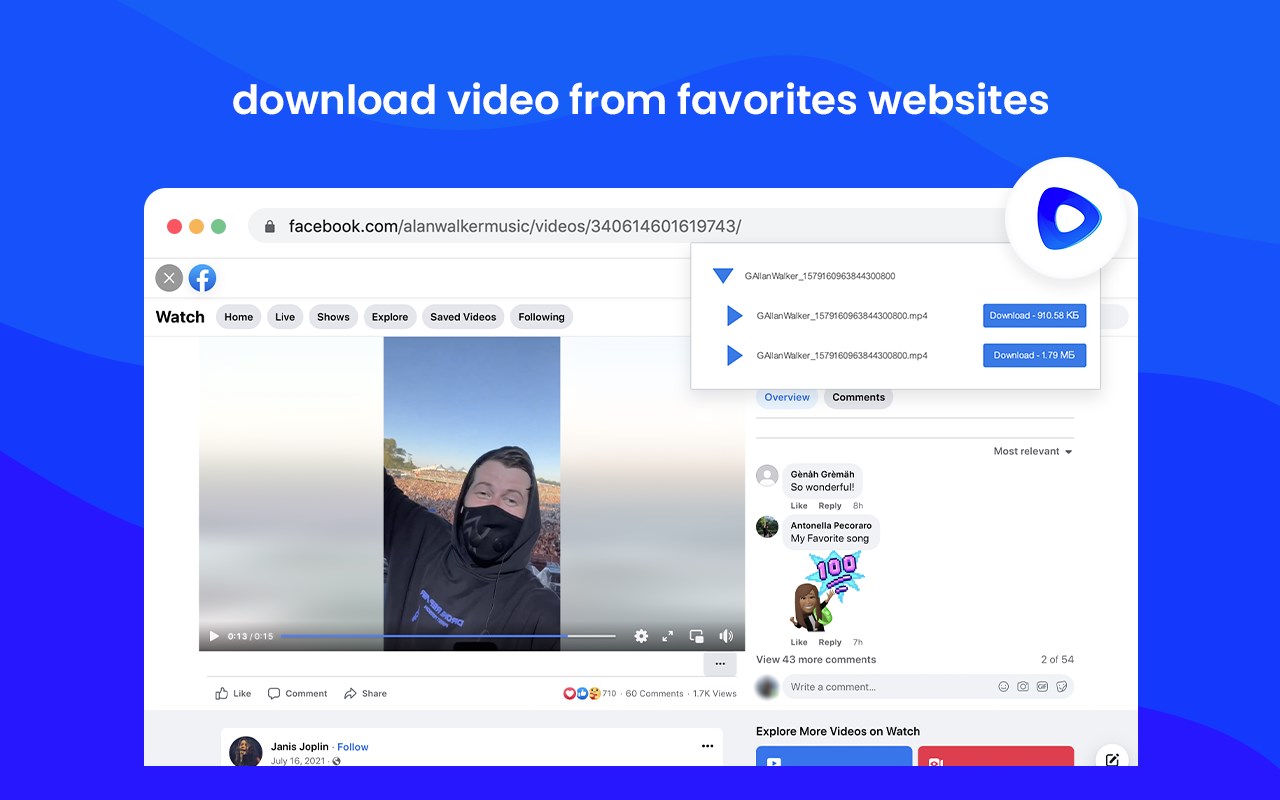Play preview of the 1.79 МБ video
The height and width of the screenshot is (800, 1280).
[x=735, y=355]
